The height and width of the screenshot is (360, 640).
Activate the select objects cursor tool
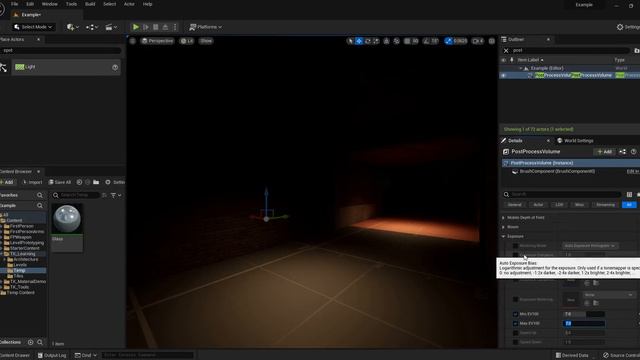coord(350,41)
